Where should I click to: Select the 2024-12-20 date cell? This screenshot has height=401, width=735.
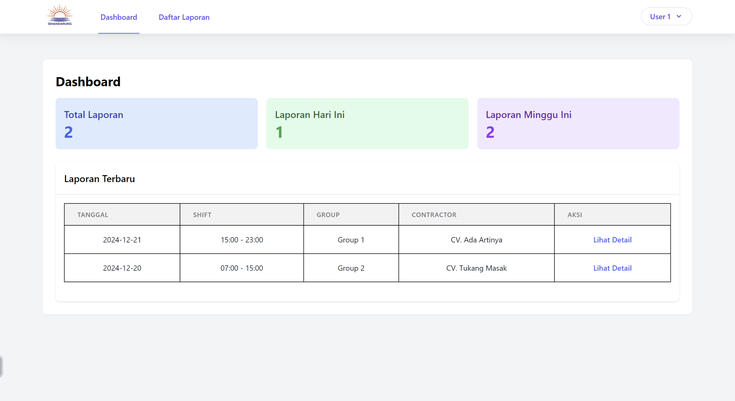click(x=122, y=268)
